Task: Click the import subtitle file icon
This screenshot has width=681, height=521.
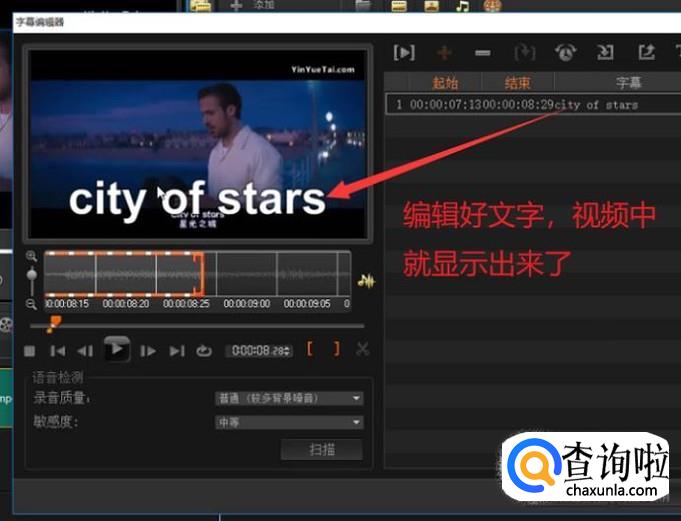Action: (x=605, y=53)
